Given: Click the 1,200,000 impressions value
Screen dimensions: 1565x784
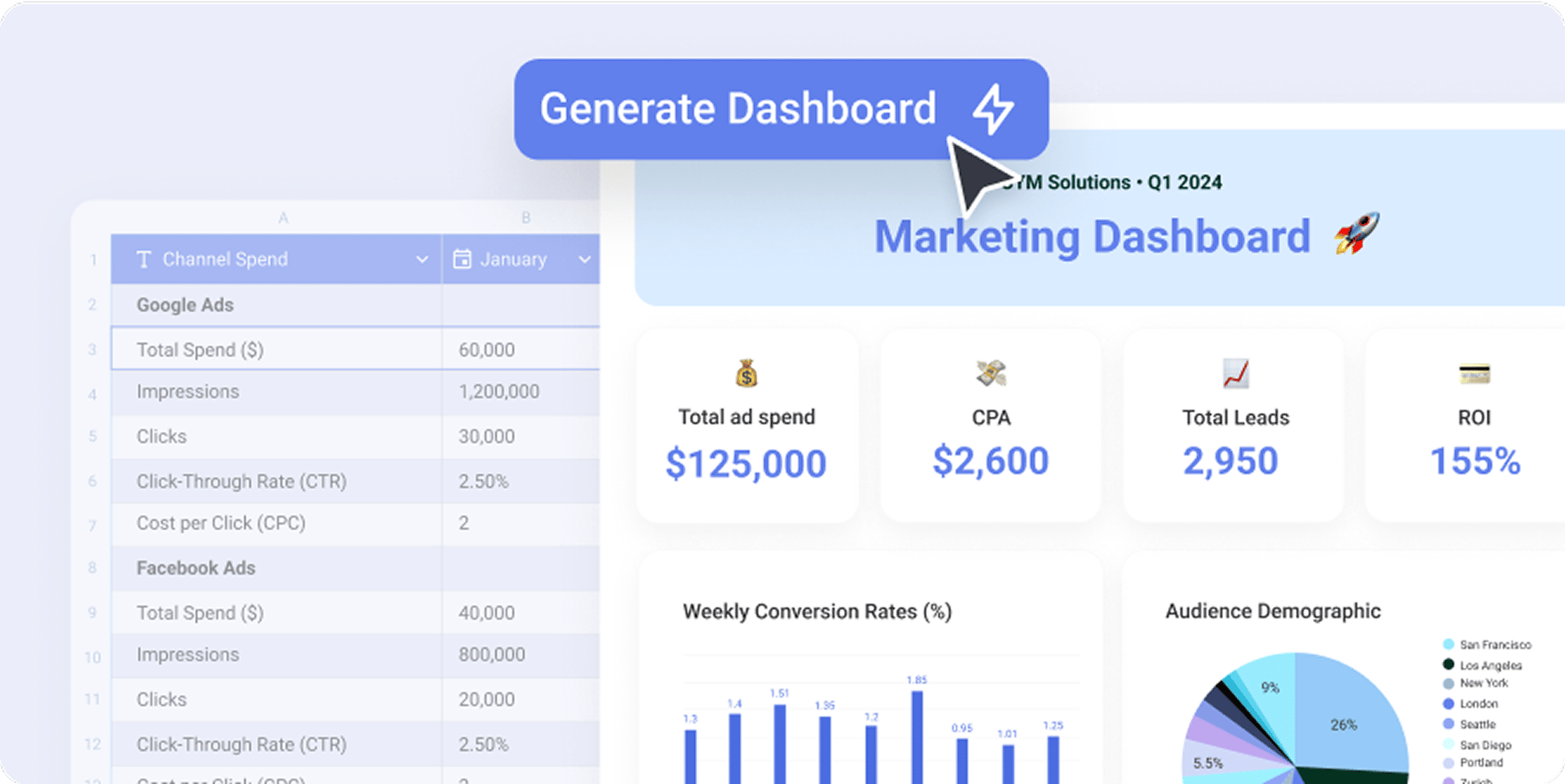Looking at the screenshot, I should 499,391.
